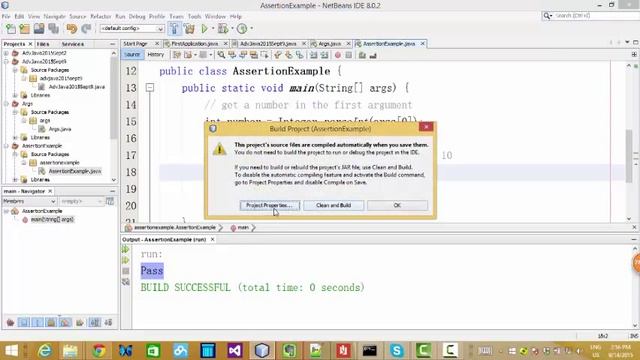Click the green Run Project icon
The height and width of the screenshot is (360, 640).
point(204,29)
